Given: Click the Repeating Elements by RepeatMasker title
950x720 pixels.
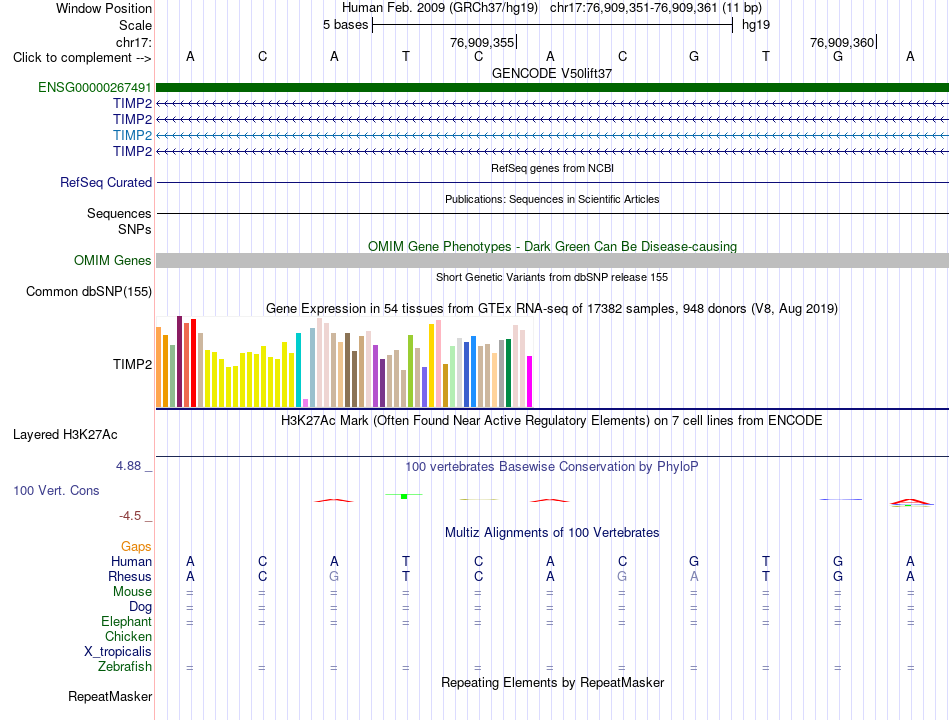Looking at the screenshot, I should (552, 682).
